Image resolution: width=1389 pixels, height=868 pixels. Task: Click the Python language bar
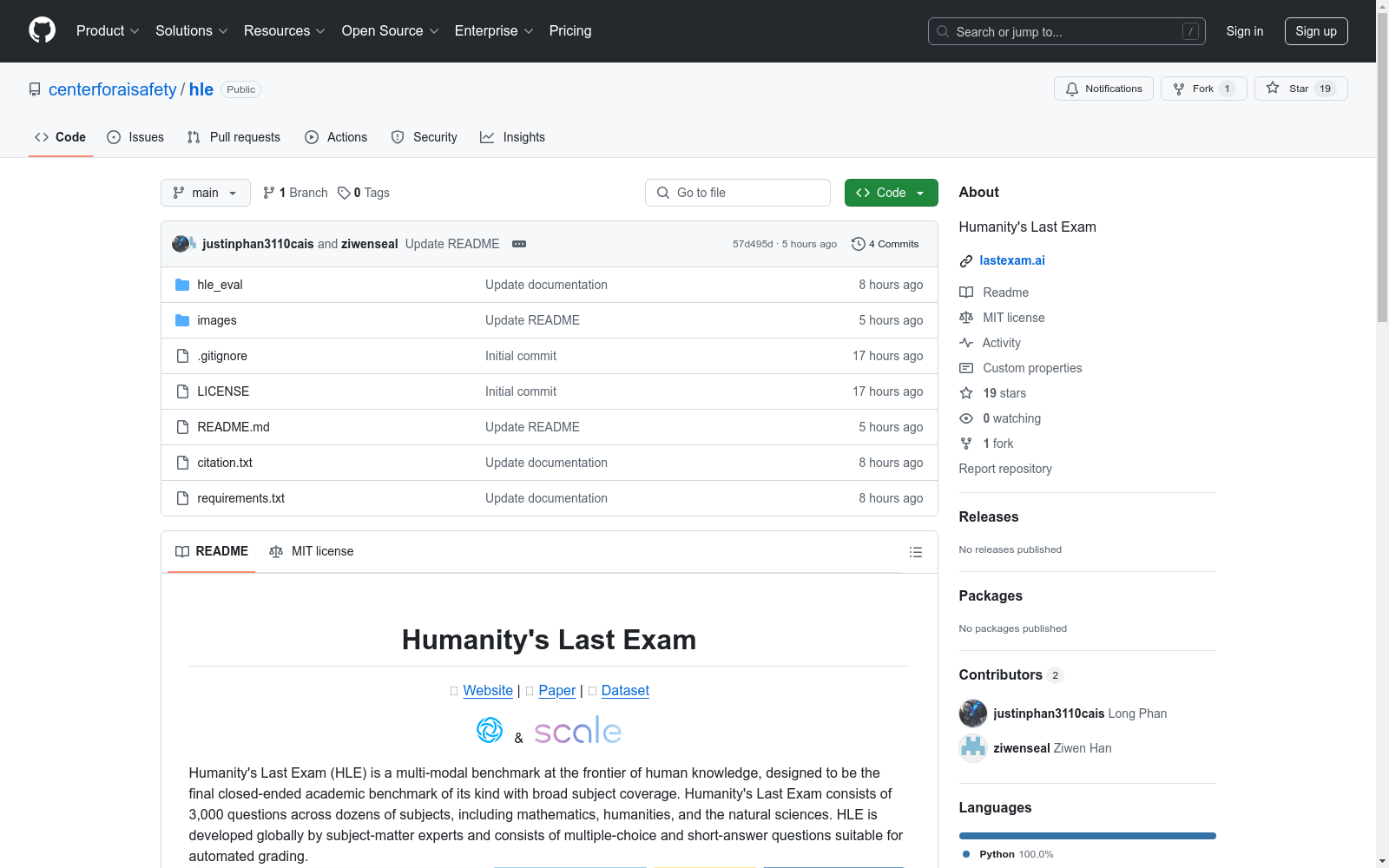[1088, 836]
